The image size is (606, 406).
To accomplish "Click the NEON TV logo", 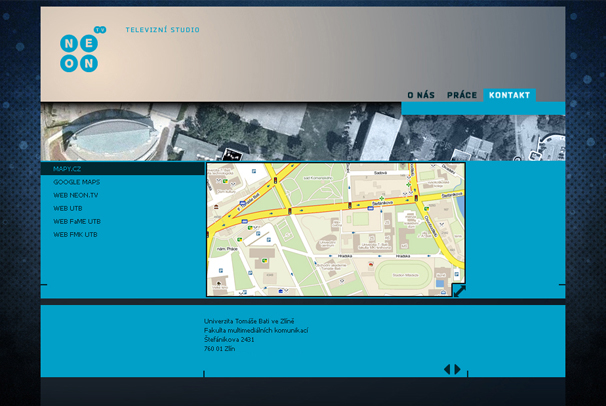I will [80, 50].
